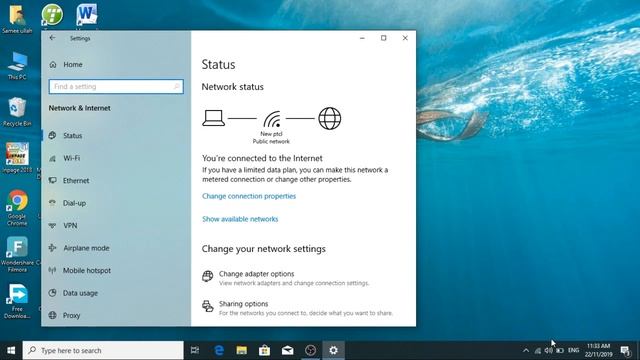
Task: Click the Change adapter options globe icon
Action: [x=207, y=276]
